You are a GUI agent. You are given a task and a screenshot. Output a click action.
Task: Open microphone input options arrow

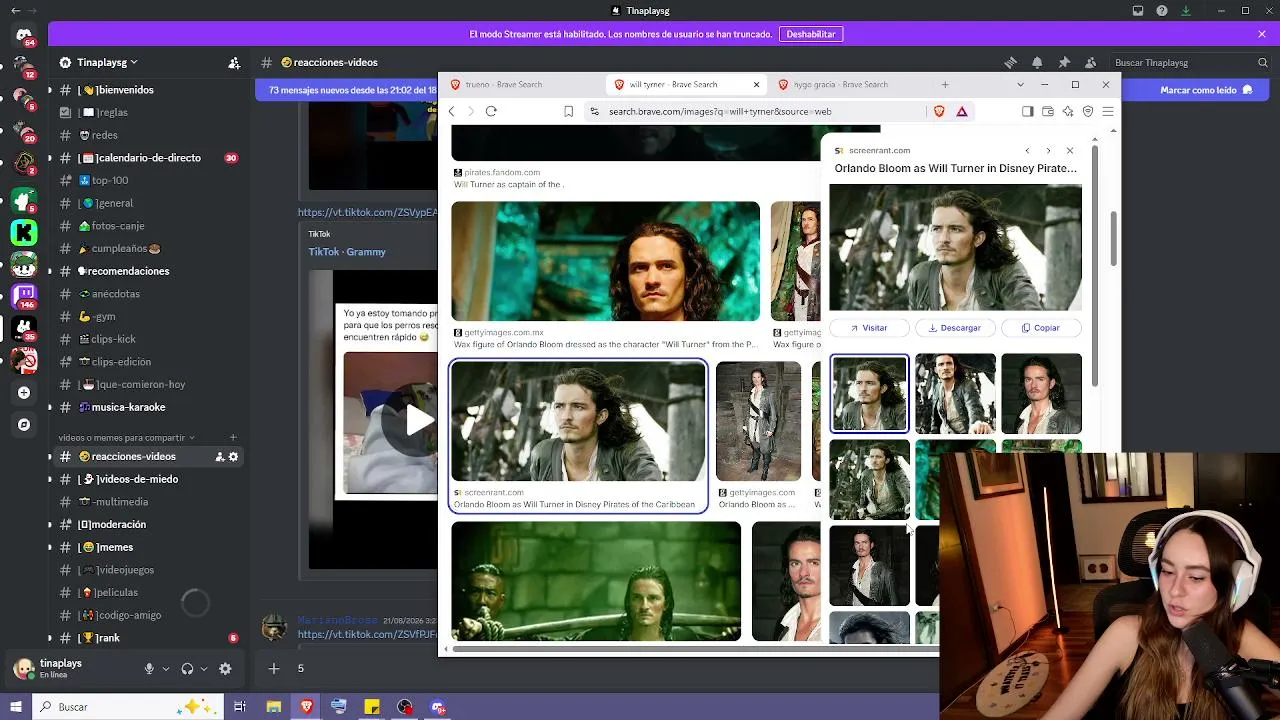click(x=166, y=669)
